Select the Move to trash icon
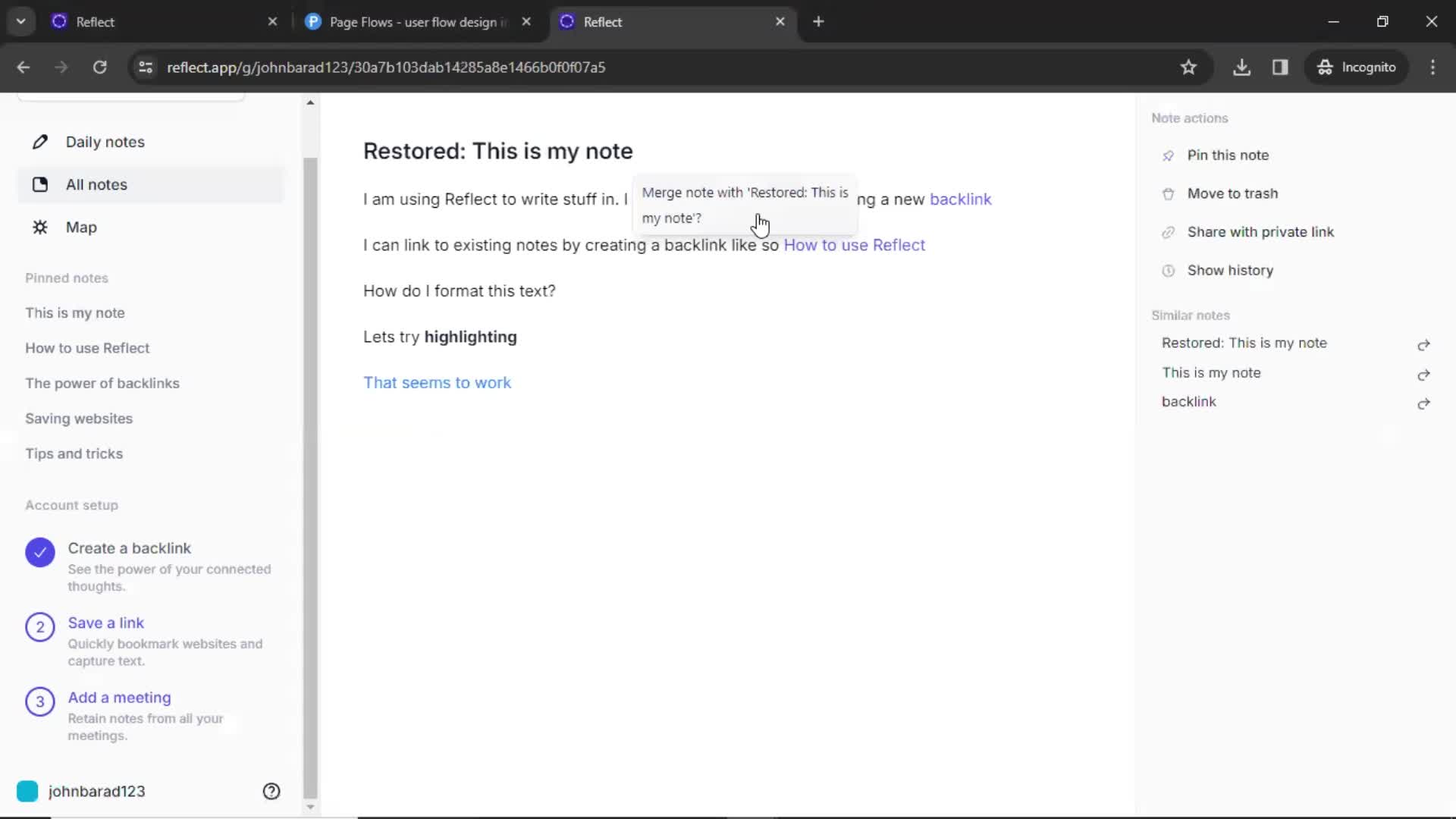 pyautogui.click(x=1168, y=193)
